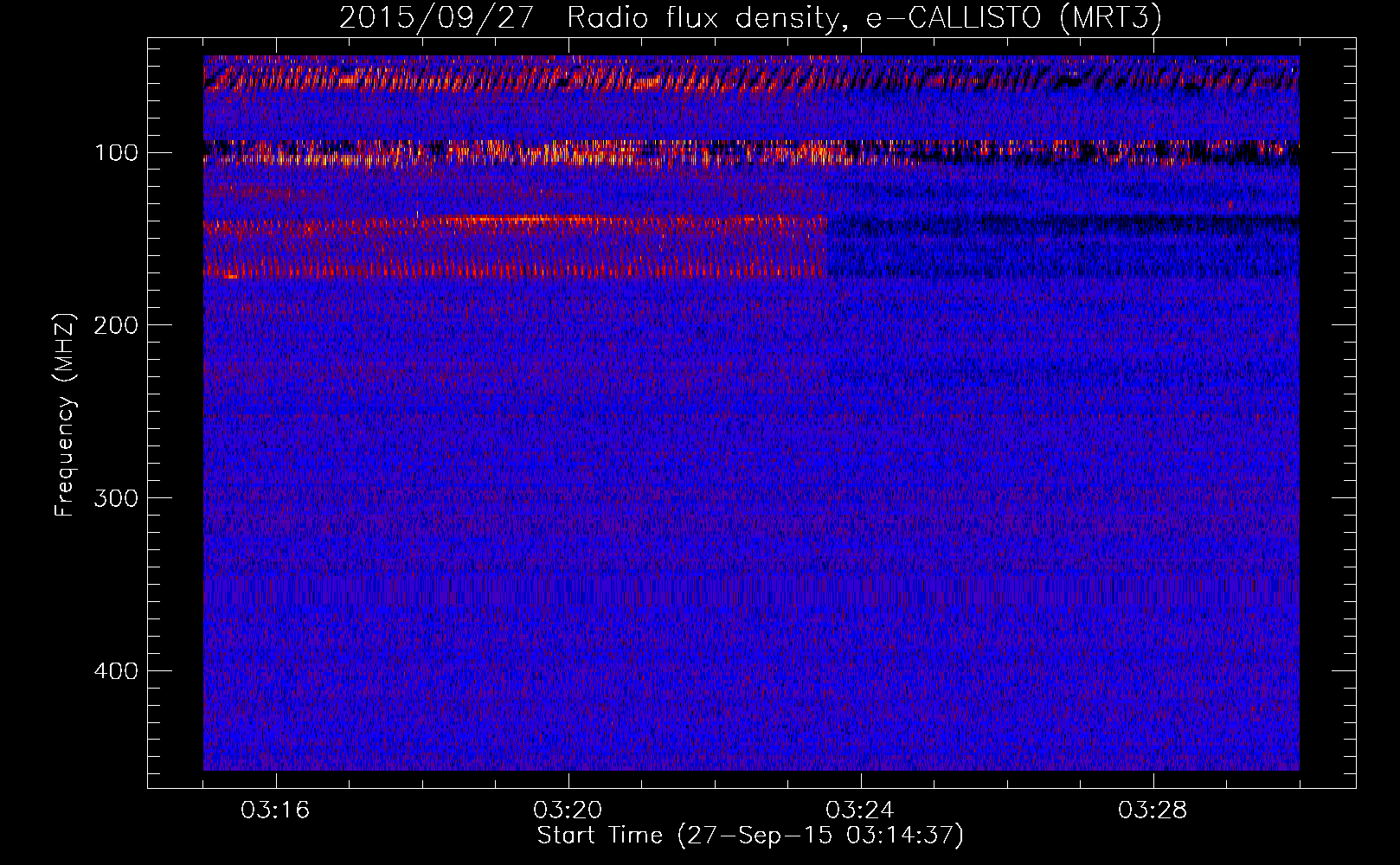Click the 03:16 time tick label
Viewport: 1400px width, 865px height.
275,811
